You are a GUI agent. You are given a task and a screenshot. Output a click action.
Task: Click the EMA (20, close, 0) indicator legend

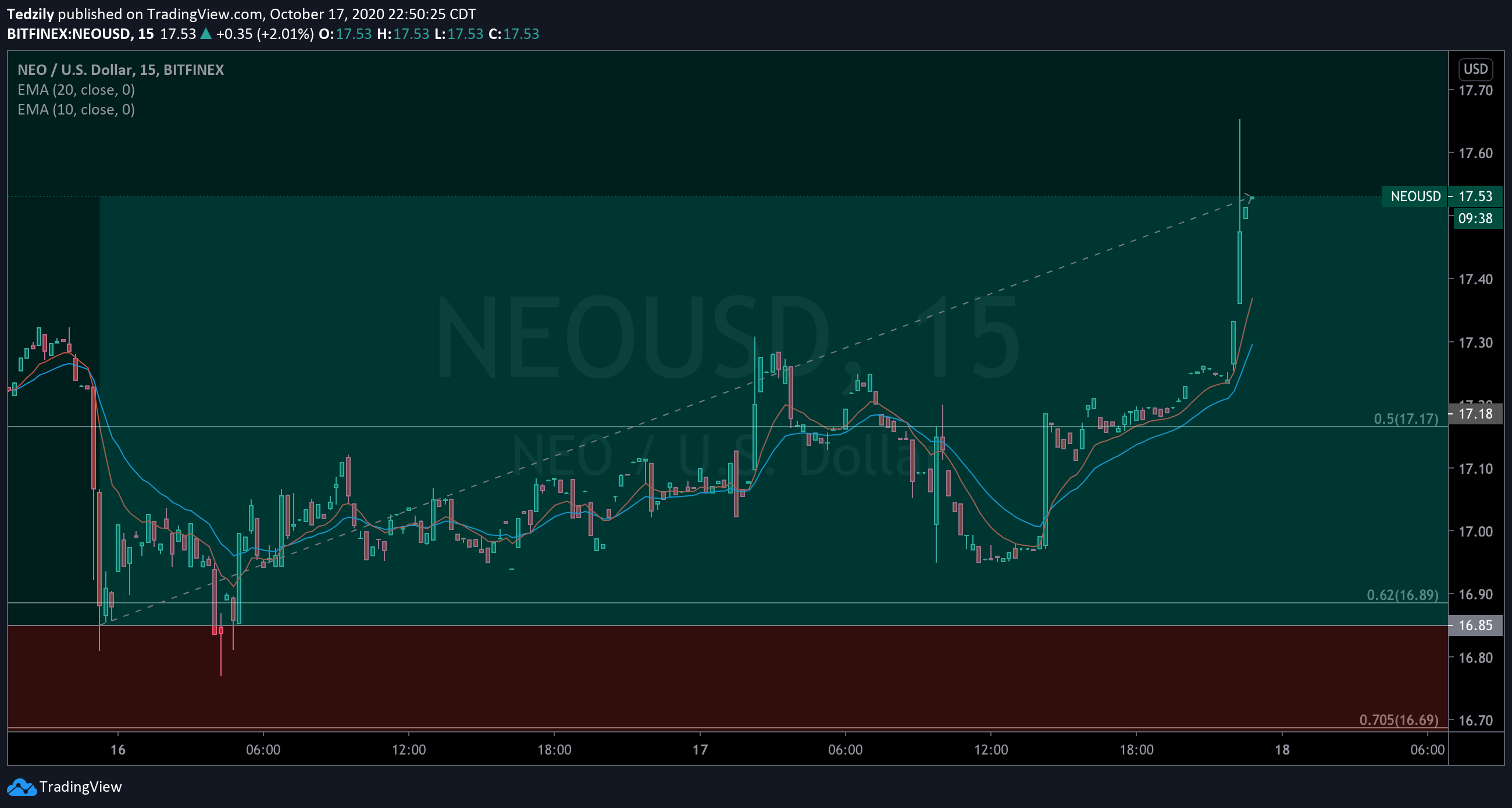(76, 90)
